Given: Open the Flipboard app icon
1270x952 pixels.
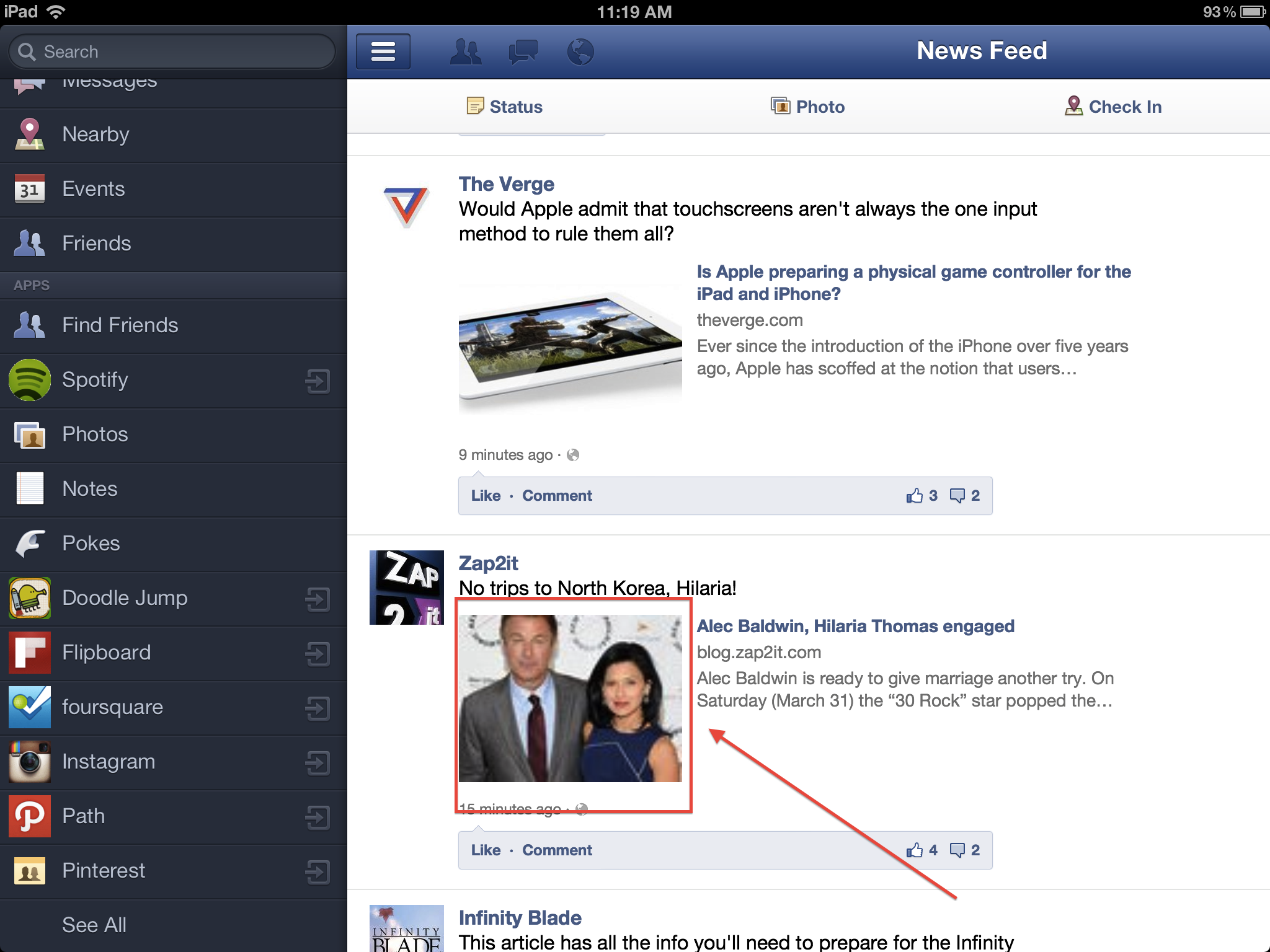Looking at the screenshot, I should (x=29, y=653).
